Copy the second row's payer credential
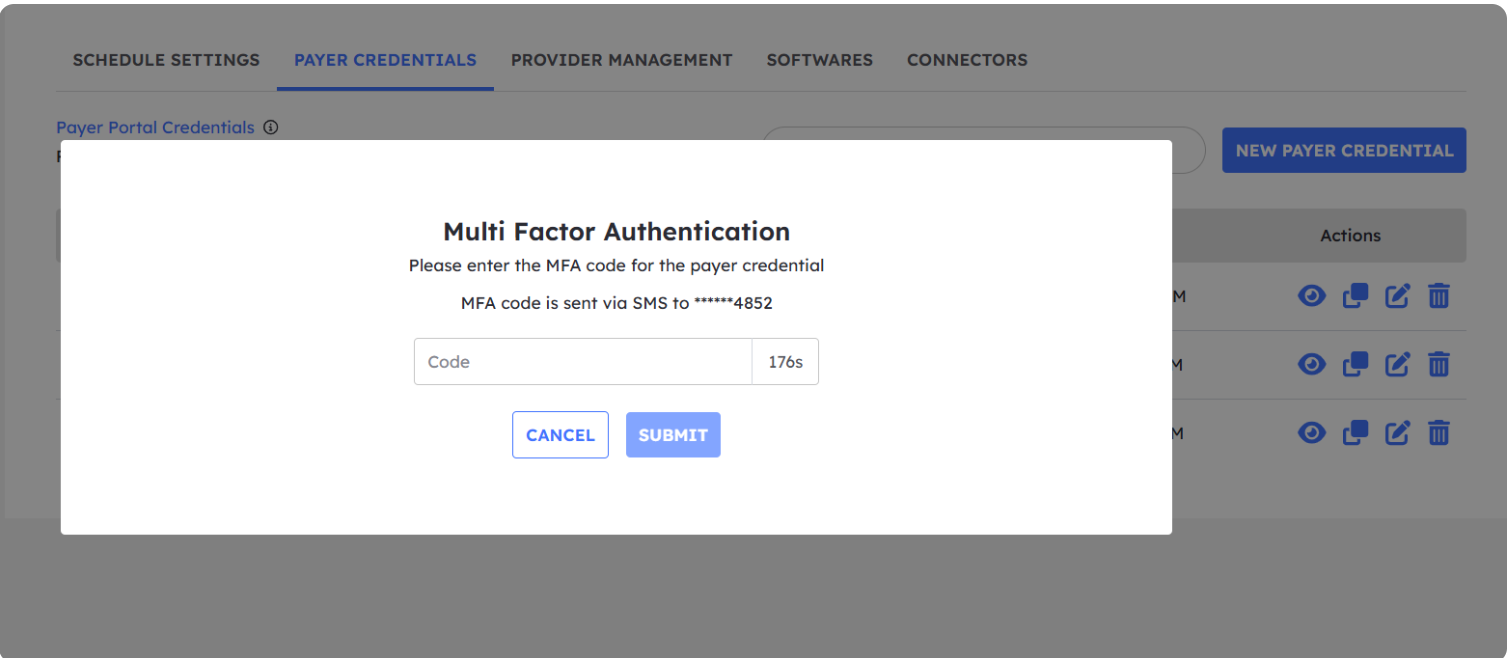 pos(1355,364)
